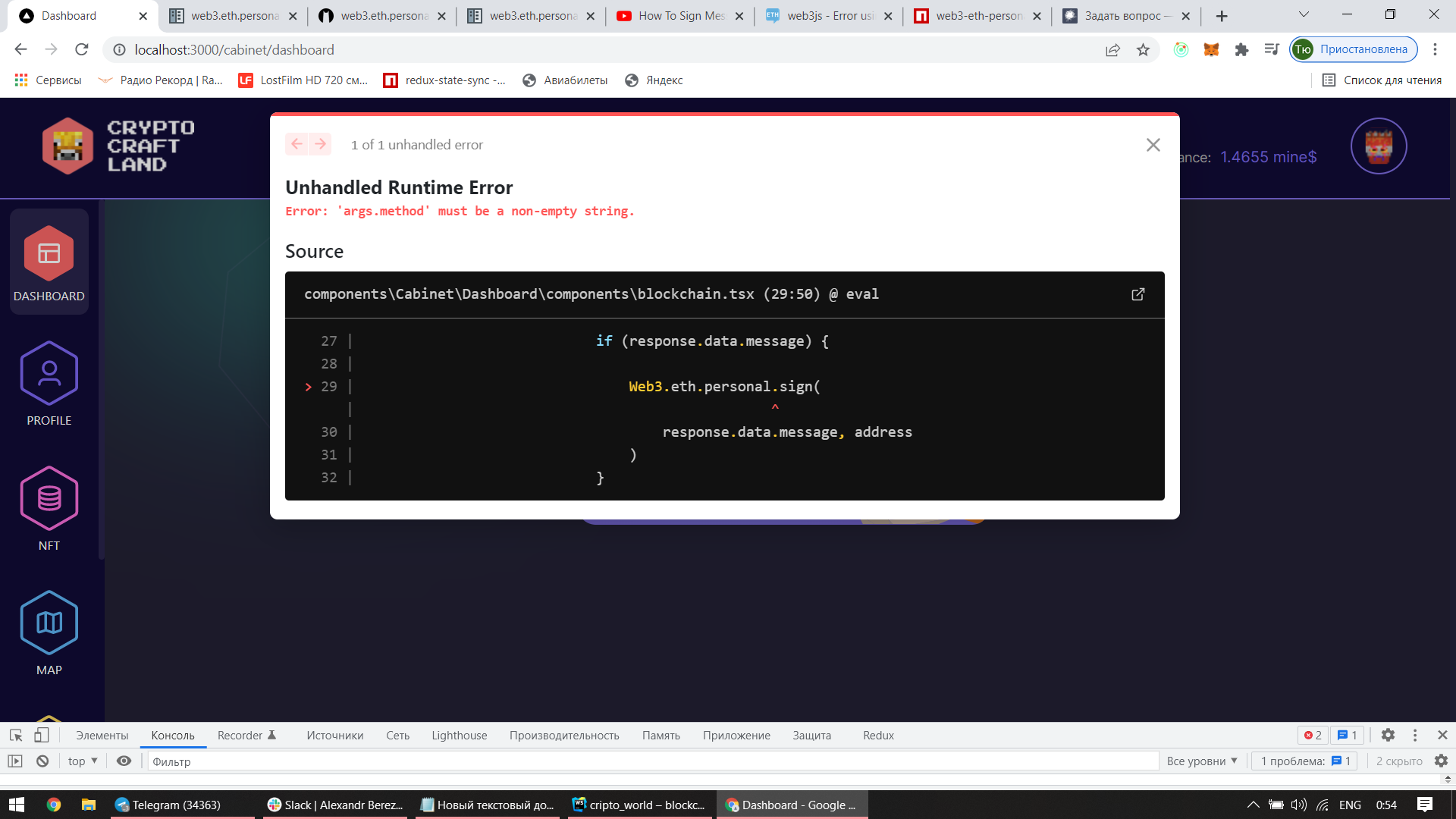Close the unhandled runtime error overlay
The width and height of the screenshot is (1456, 819).
1153,145
